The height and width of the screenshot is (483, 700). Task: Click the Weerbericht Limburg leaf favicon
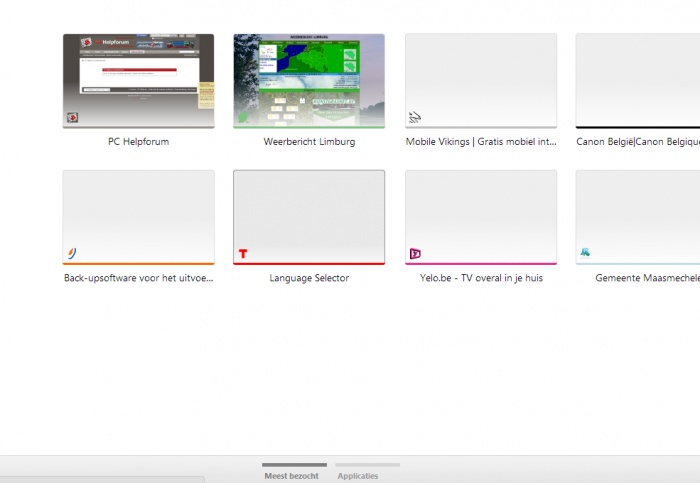coord(243,117)
